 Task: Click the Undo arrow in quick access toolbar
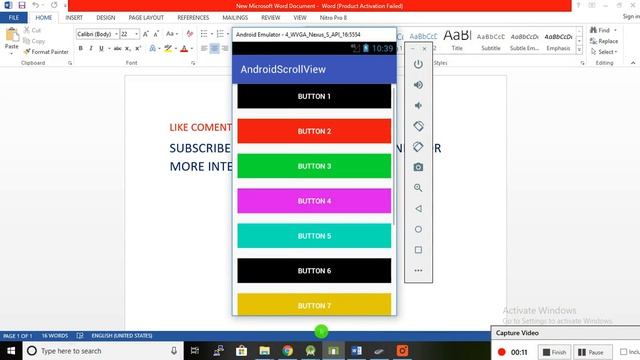tap(36, 5)
